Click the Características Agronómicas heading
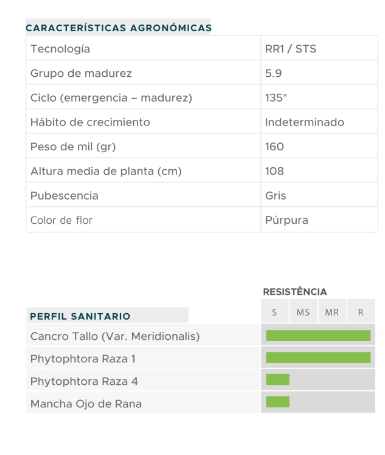385x455 pixels. coord(118,28)
